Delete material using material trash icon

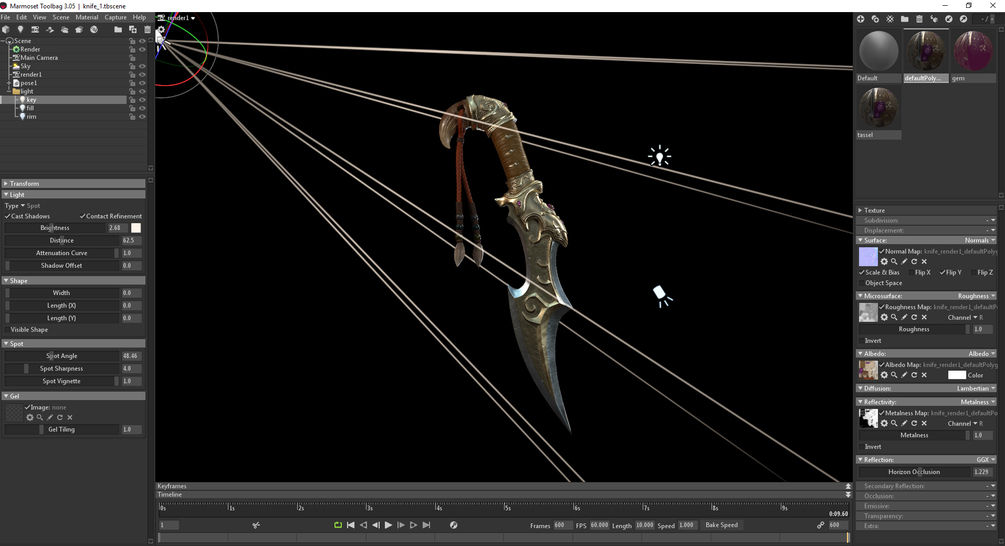click(x=919, y=19)
